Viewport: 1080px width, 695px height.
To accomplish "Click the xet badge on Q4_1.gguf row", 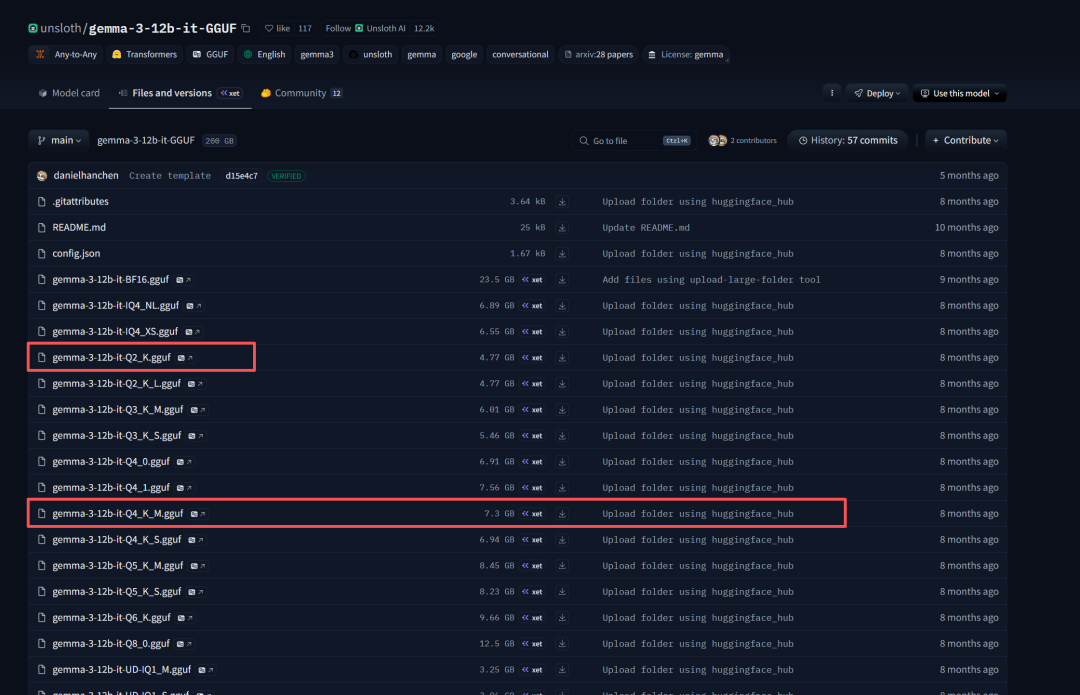I will click(532, 488).
